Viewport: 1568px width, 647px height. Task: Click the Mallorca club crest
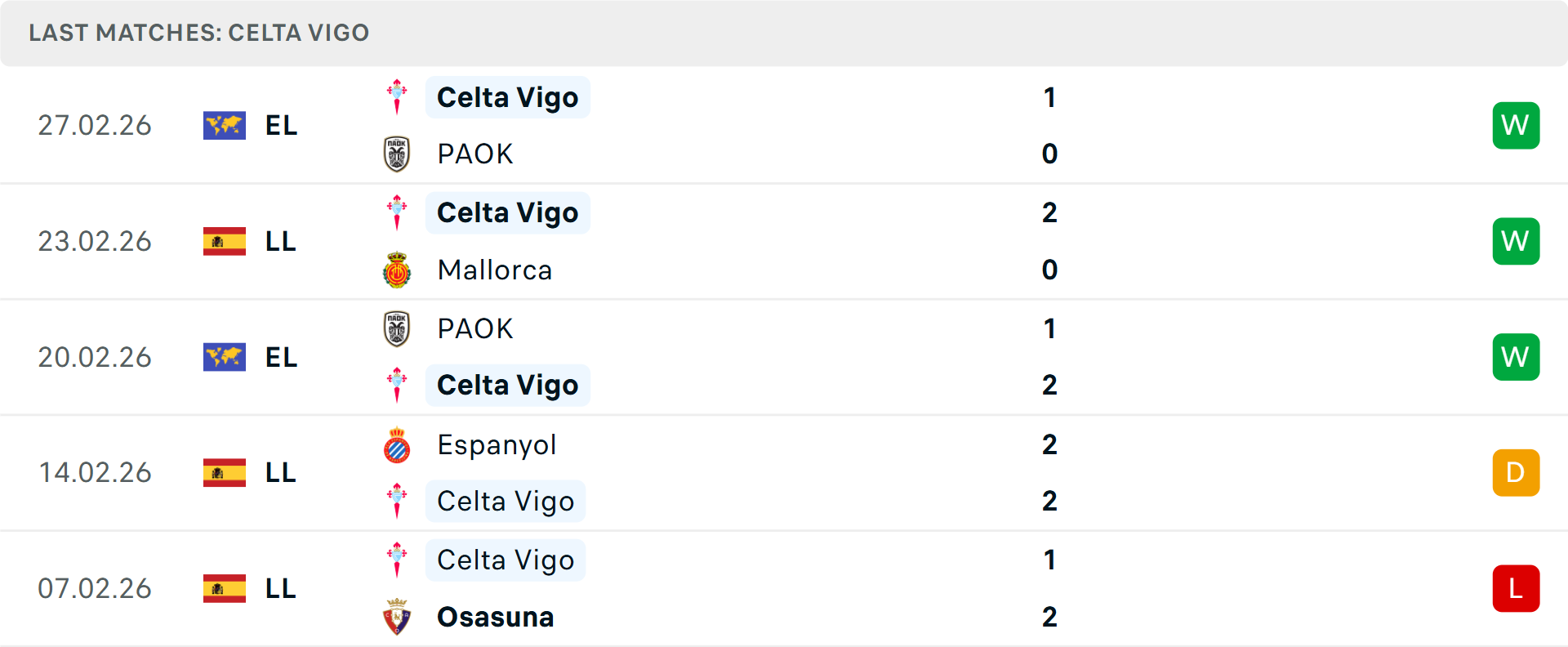point(397,270)
